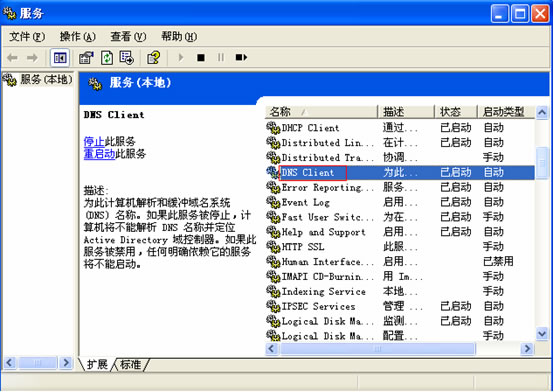This screenshot has width=554, height=392.
Task: Open the 查看(V) menu
Action: point(128,36)
